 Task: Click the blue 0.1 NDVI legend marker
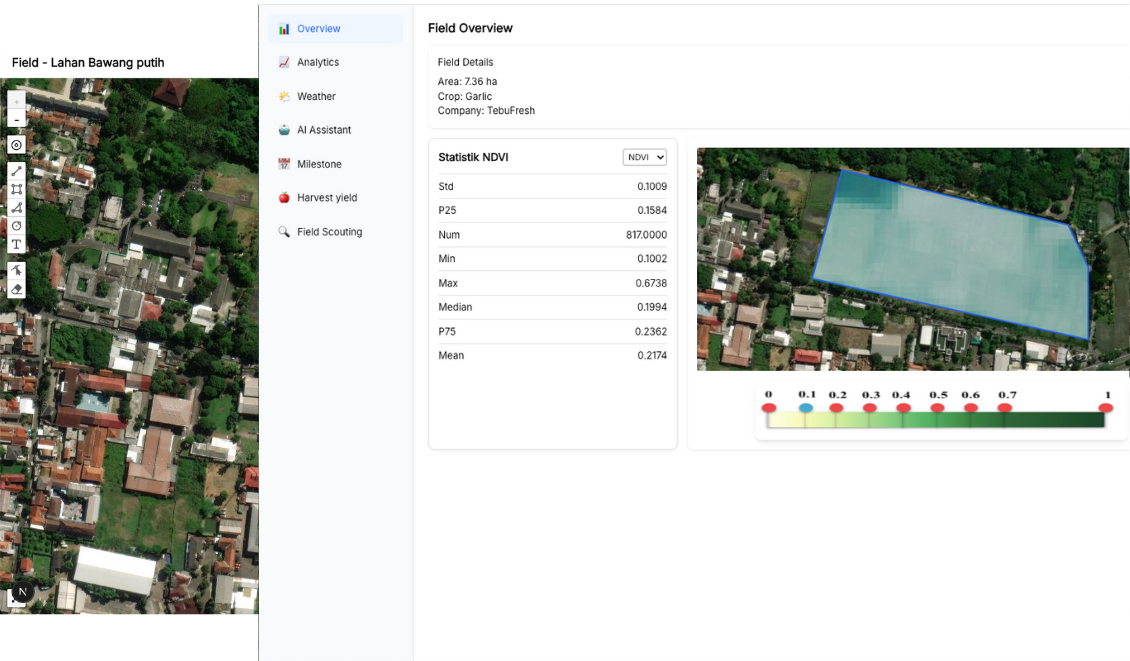click(806, 407)
